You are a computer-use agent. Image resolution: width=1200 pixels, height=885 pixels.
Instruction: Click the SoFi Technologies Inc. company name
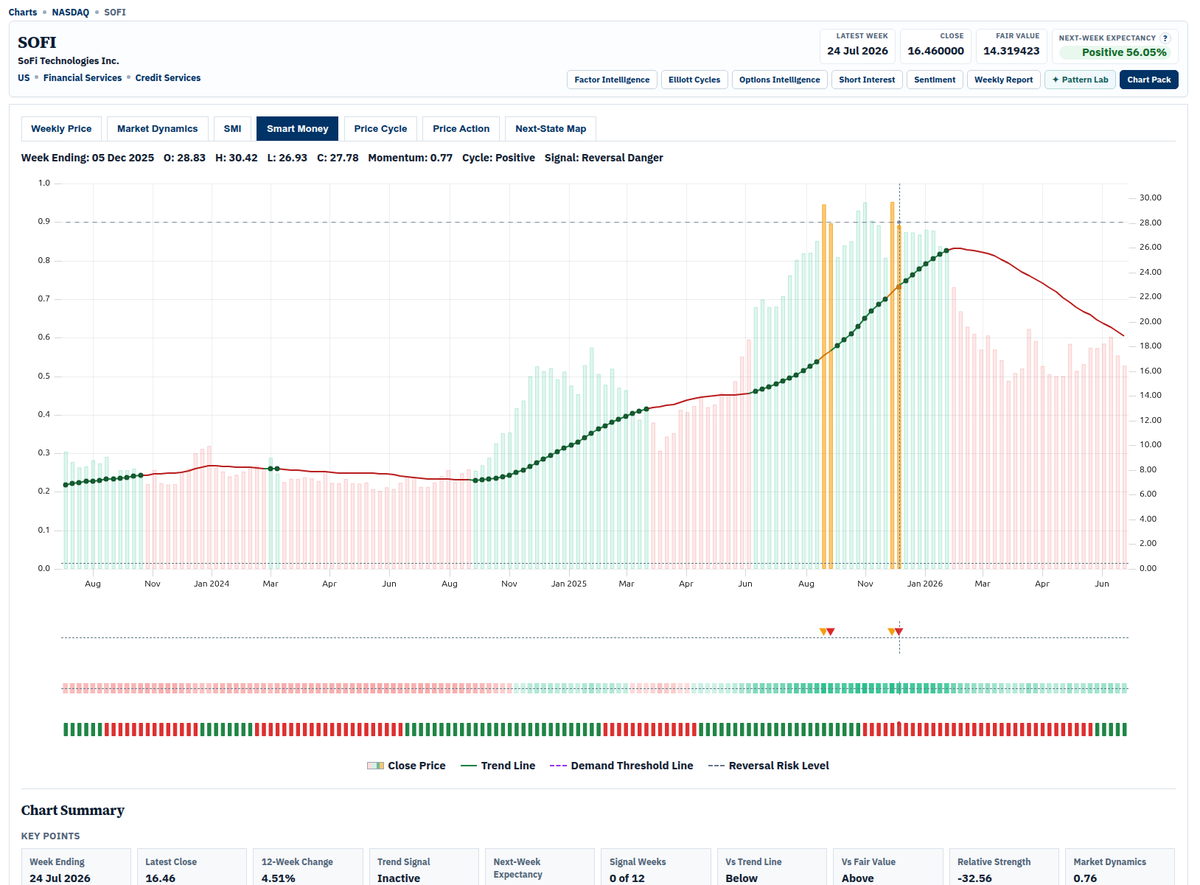68,61
